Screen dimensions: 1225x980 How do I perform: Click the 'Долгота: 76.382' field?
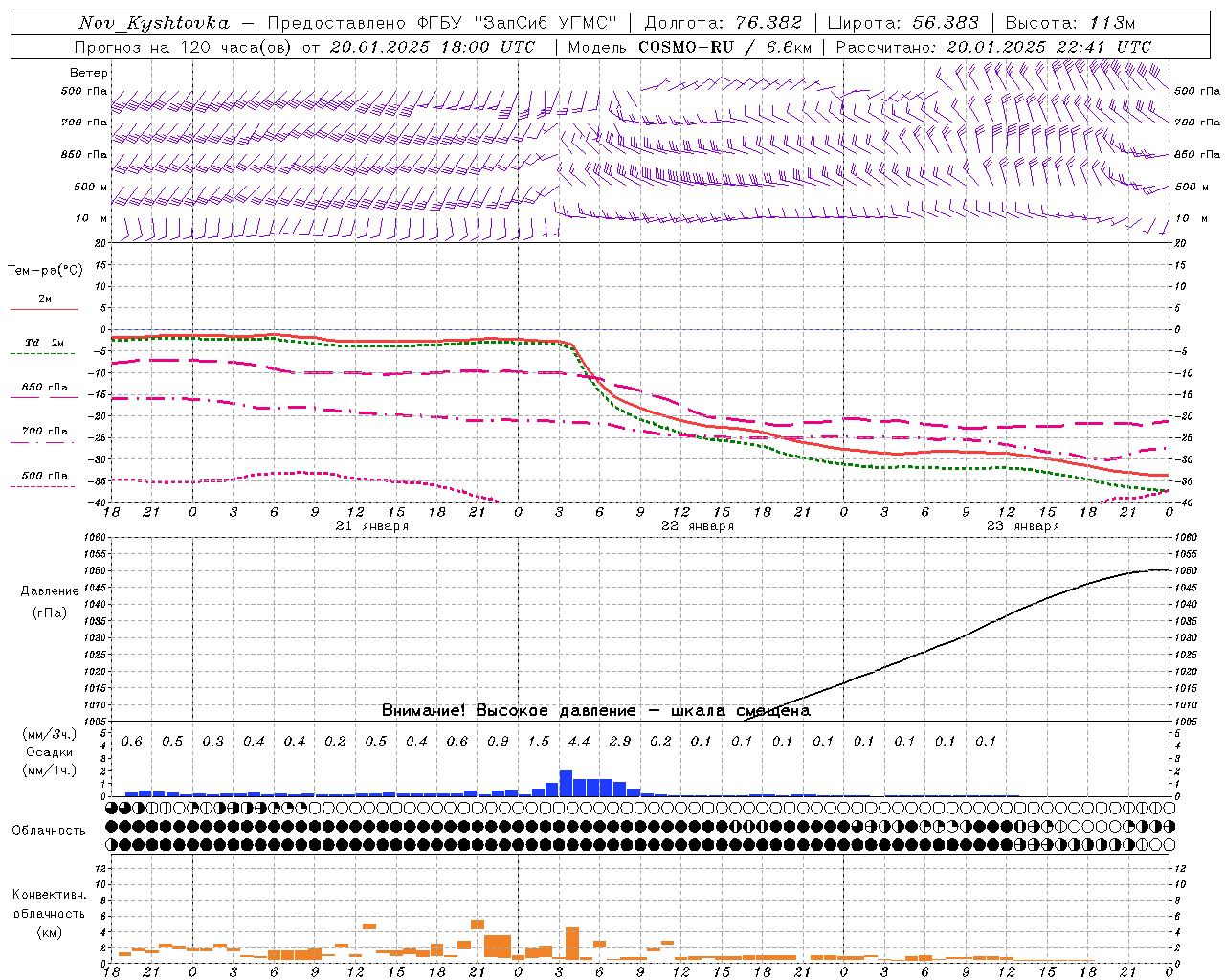[x=723, y=23]
